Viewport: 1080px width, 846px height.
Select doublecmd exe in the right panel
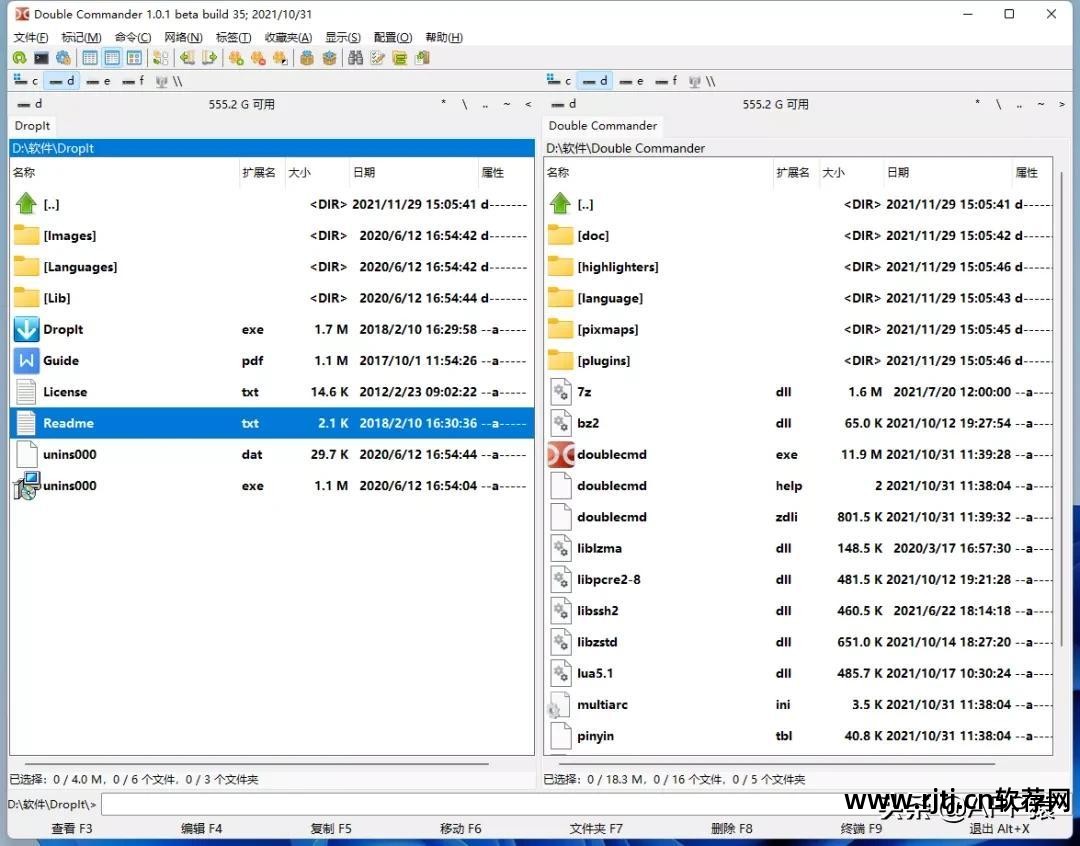(x=799, y=455)
